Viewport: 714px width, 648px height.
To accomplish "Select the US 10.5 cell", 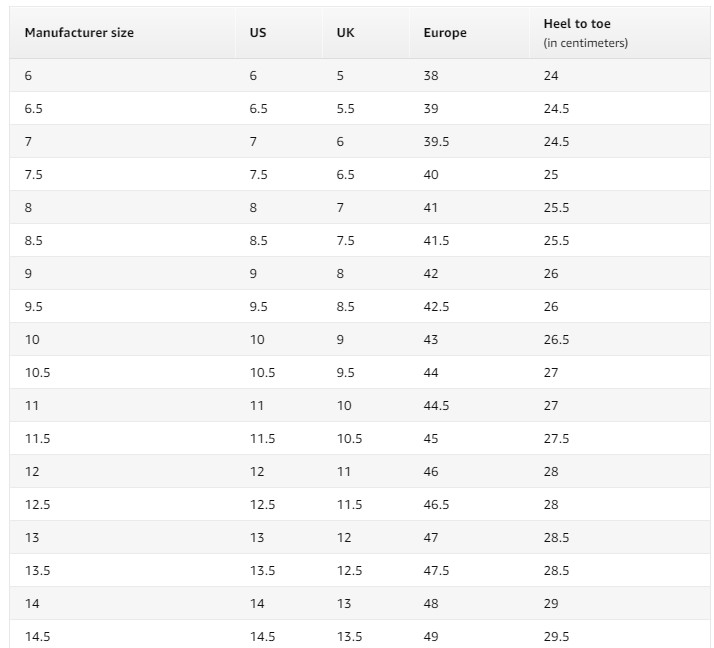I will [262, 373].
